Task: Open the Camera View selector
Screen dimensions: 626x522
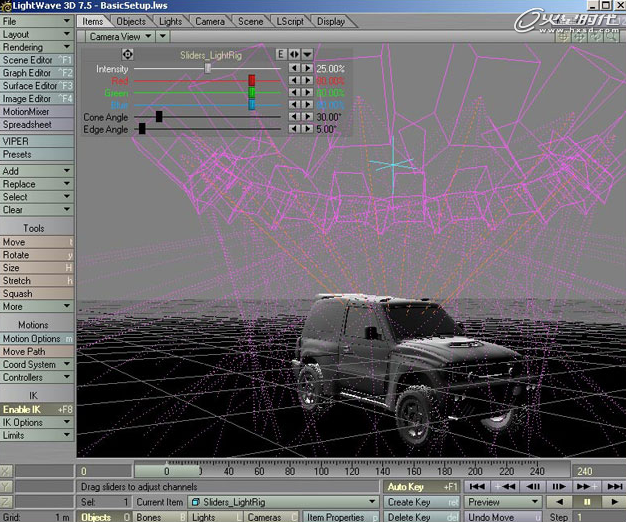Action: 120,36
